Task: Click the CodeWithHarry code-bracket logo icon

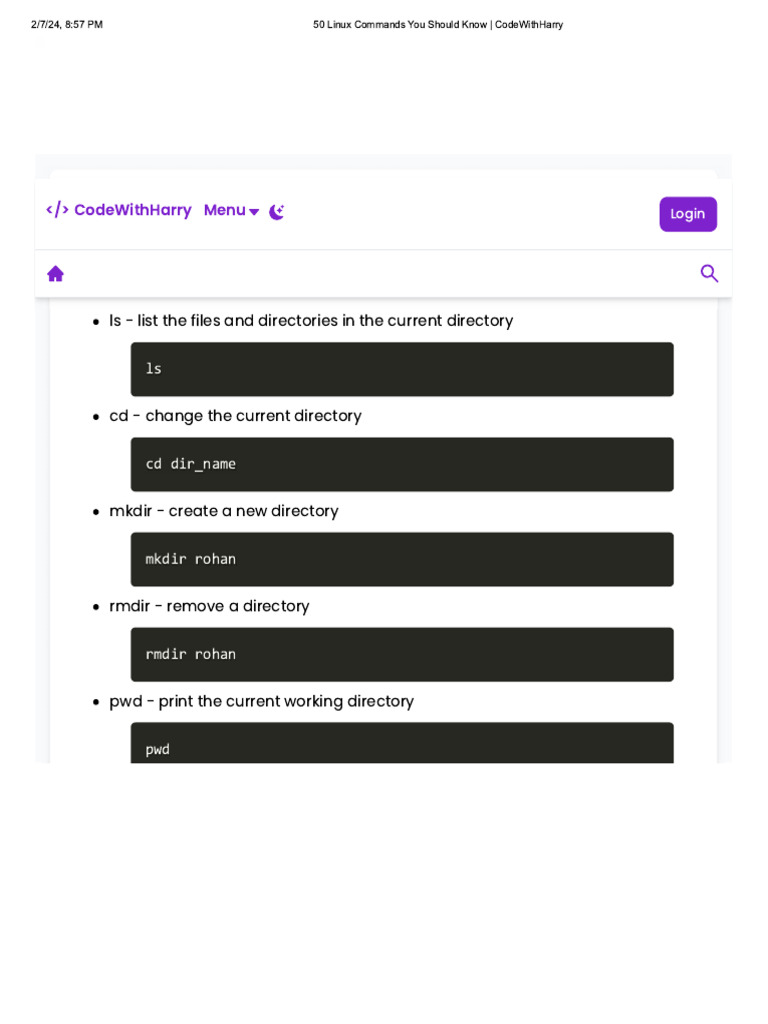Action: [x=57, y=210]
